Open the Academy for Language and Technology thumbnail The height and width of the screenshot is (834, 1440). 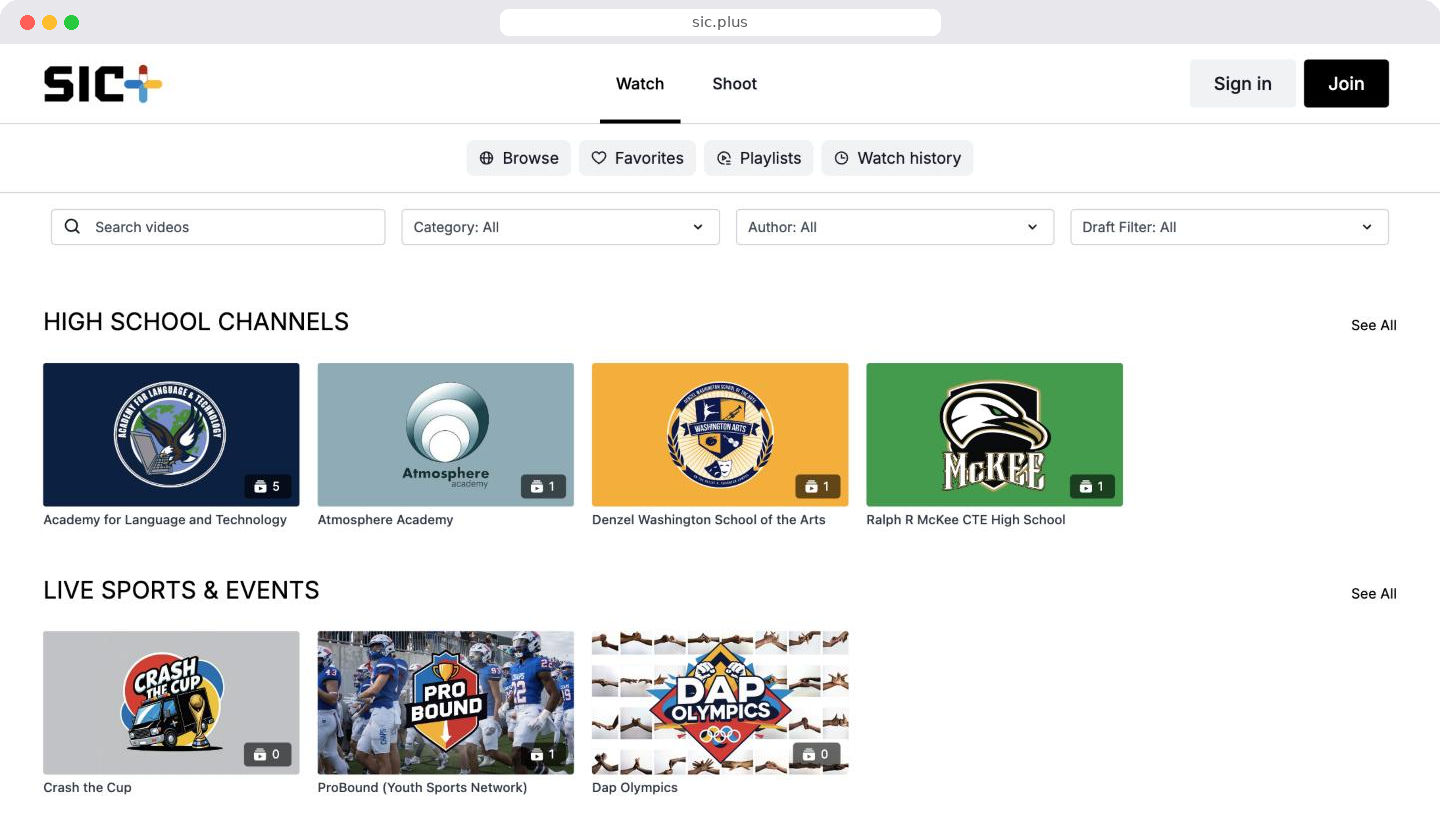pos(171,435)
